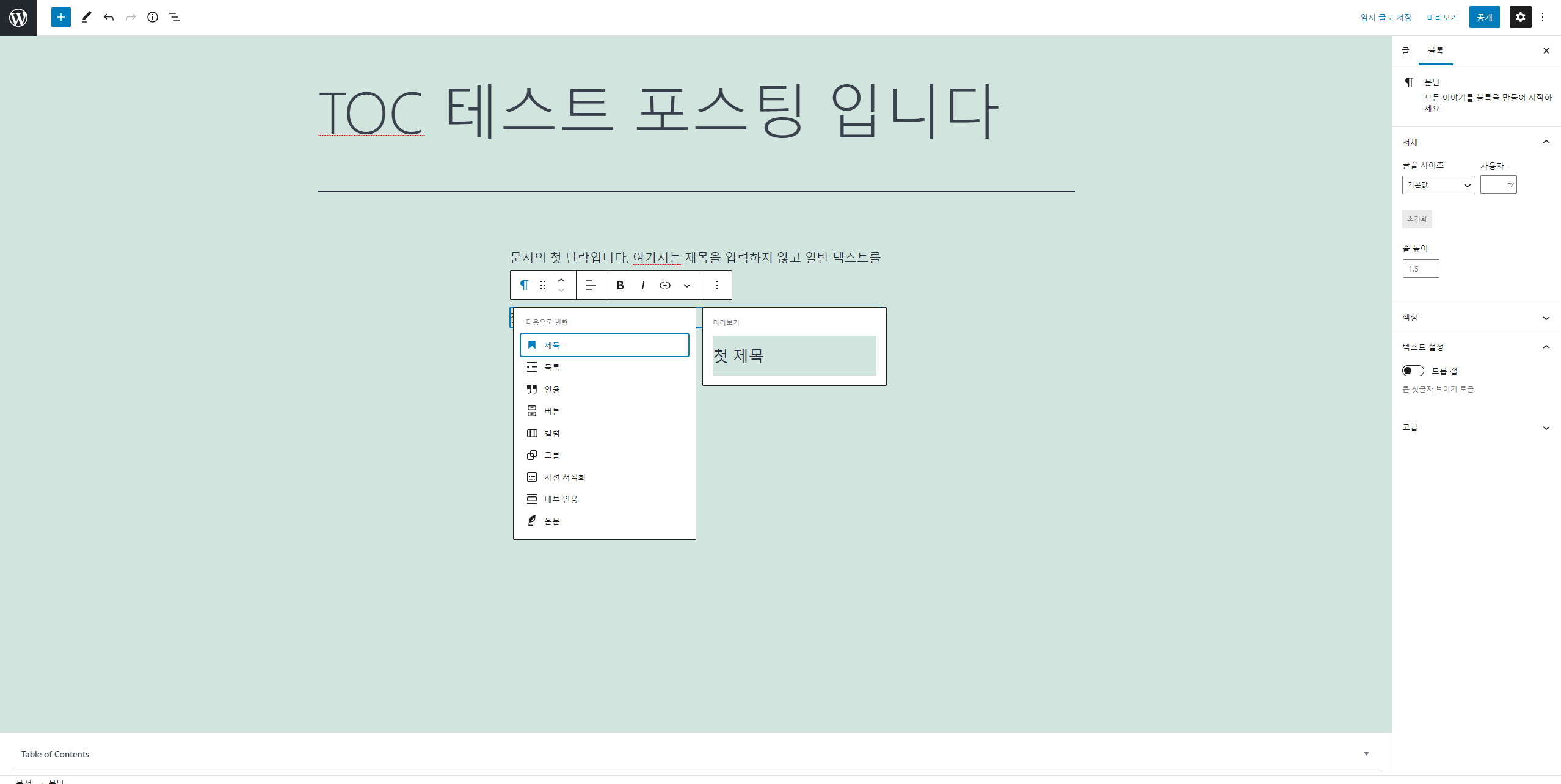Screen dimensions: 1561x784
Task: Click the 줄 높이 input field
Action: [x=1421, y=269]
